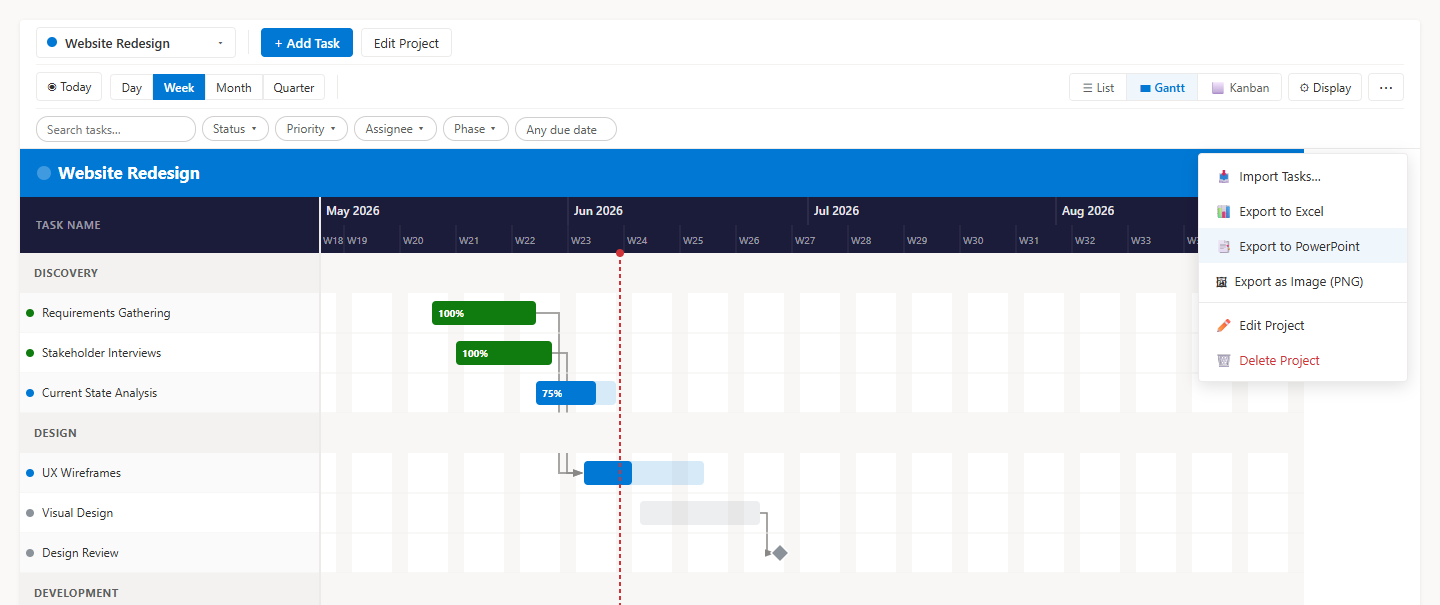The height and width of the screenshot is (605, 1440).
Task: Choose Delete Project in the menu
Action: point(1303,361)
